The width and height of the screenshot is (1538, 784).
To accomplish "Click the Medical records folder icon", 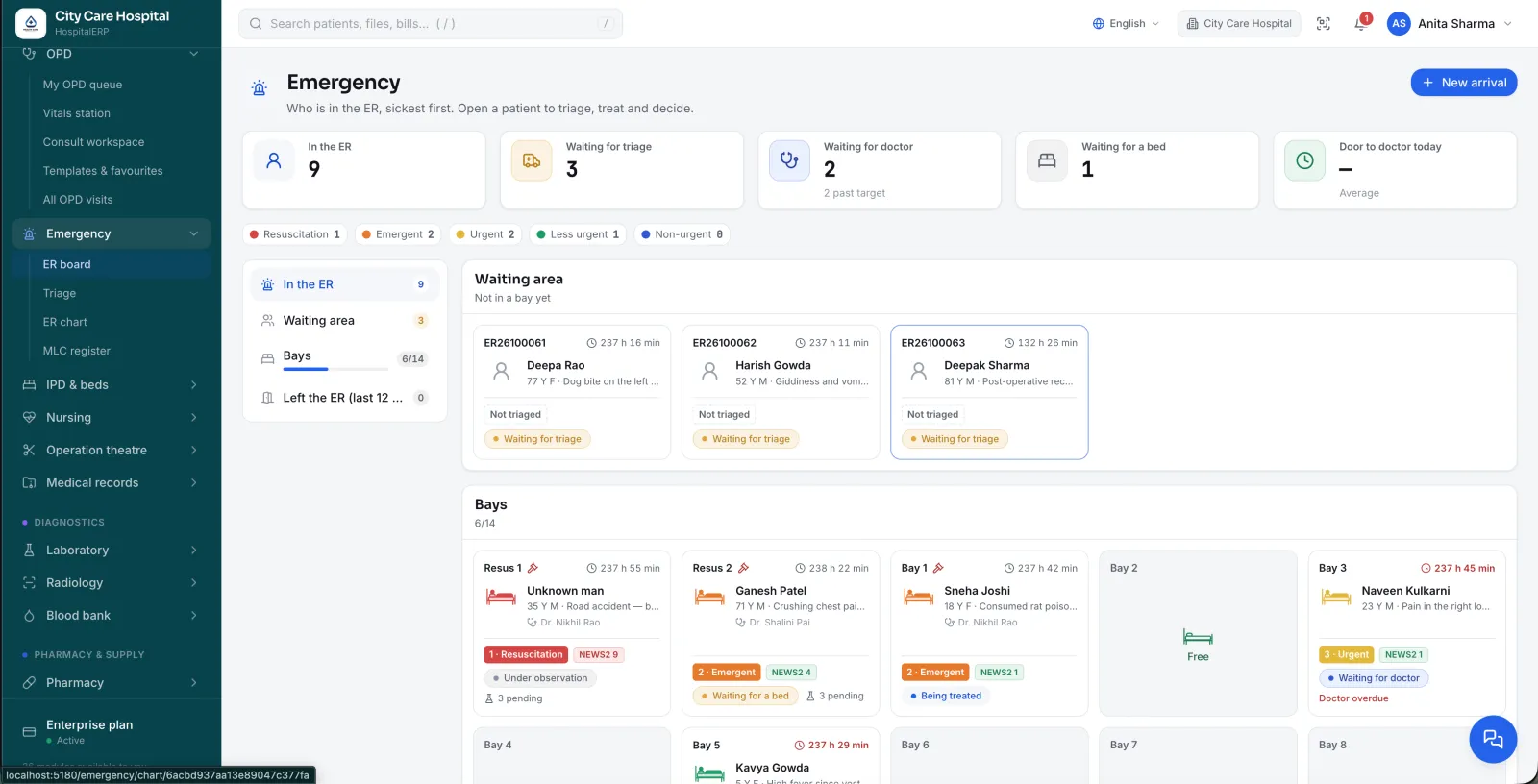I will coord(29,483).
